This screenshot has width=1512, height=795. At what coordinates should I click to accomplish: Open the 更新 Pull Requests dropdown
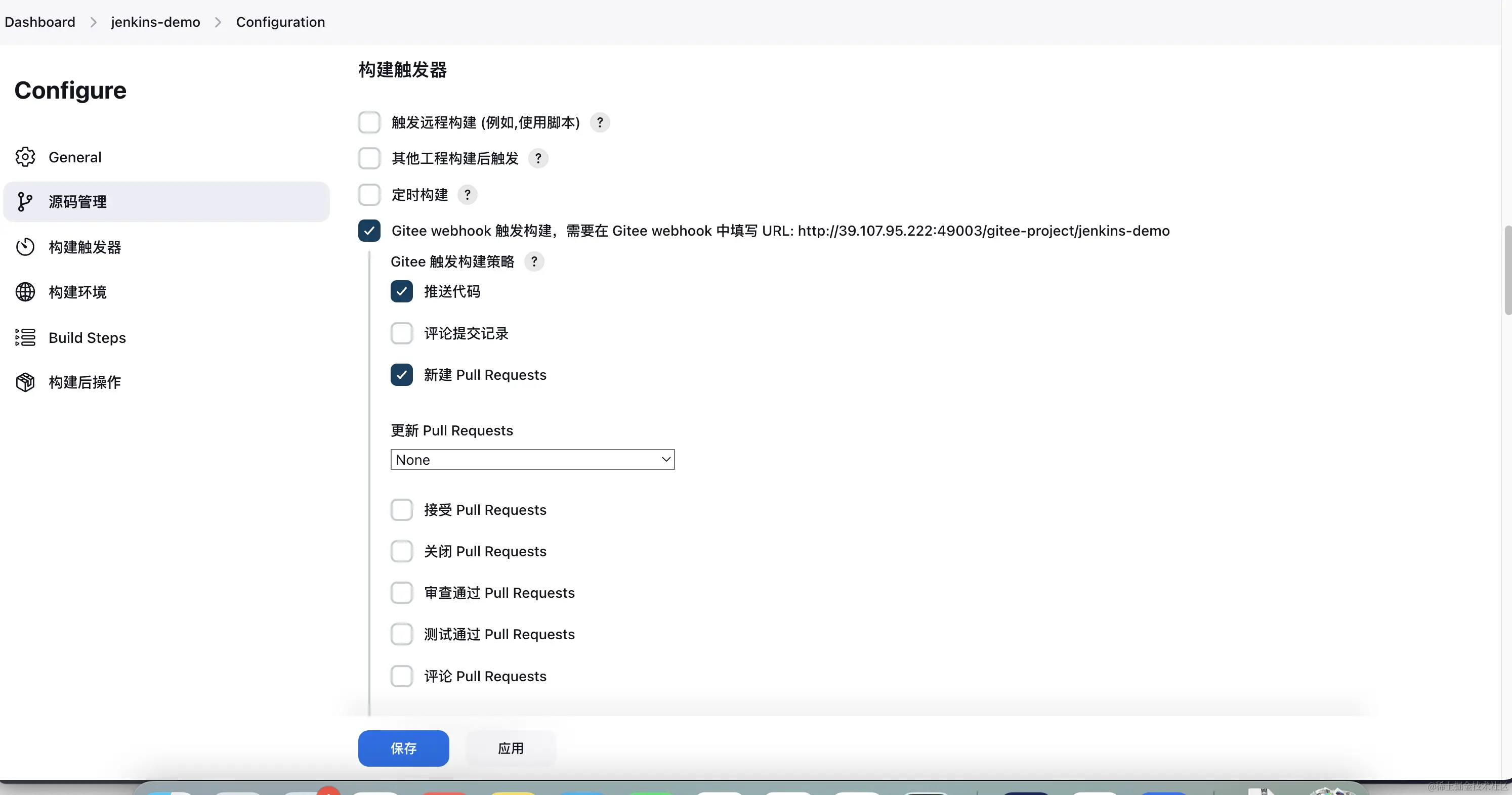click(532, 459)
